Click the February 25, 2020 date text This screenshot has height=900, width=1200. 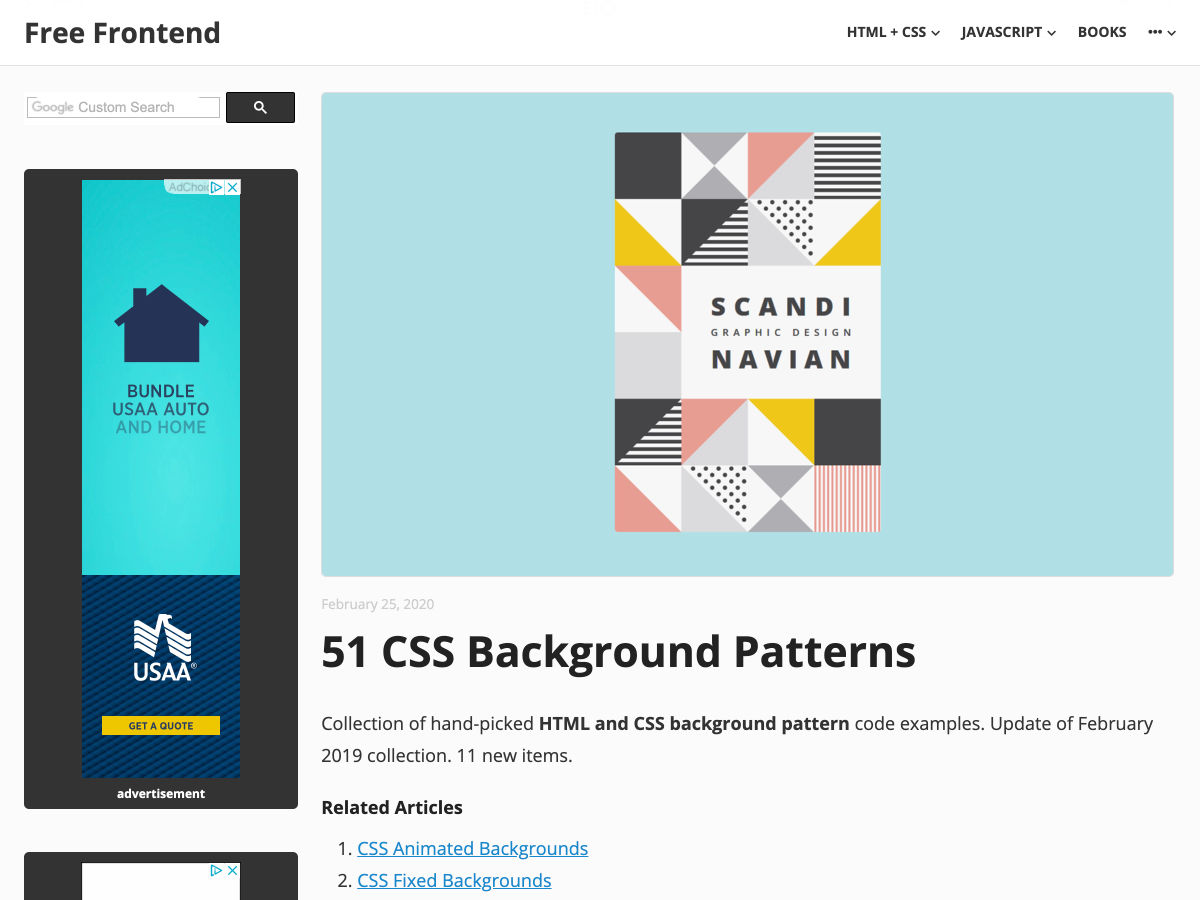[377, 604]
